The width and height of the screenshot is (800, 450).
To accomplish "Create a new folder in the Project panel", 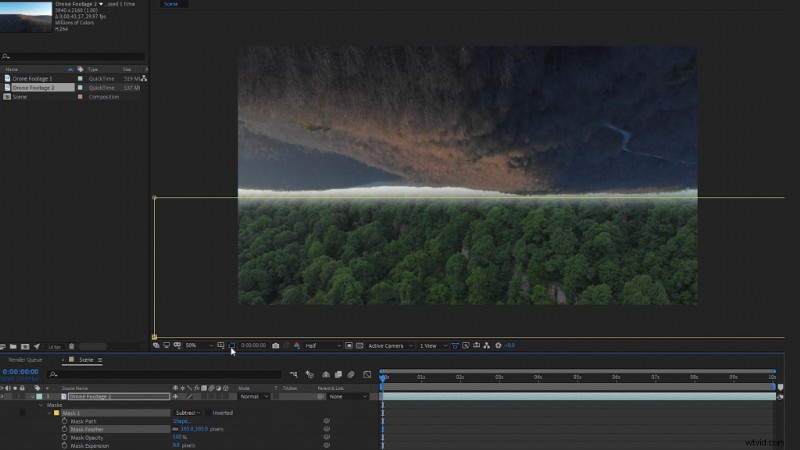I will (13, 346).
